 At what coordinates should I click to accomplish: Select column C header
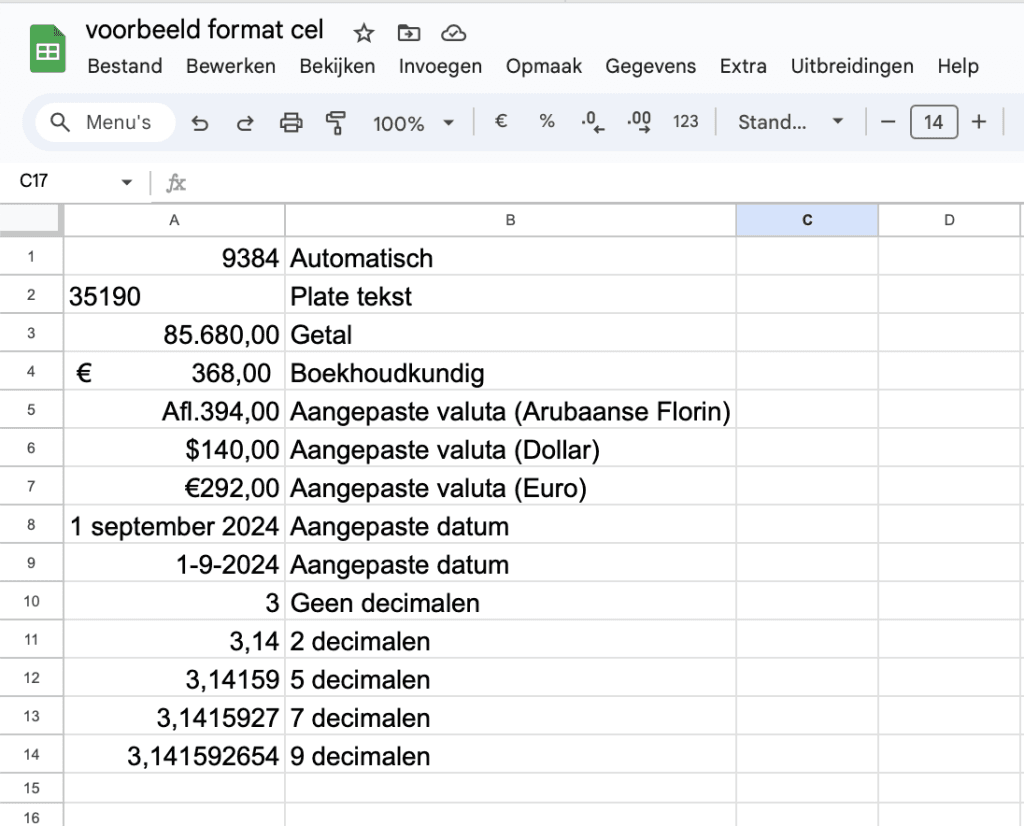pos(807,220)
